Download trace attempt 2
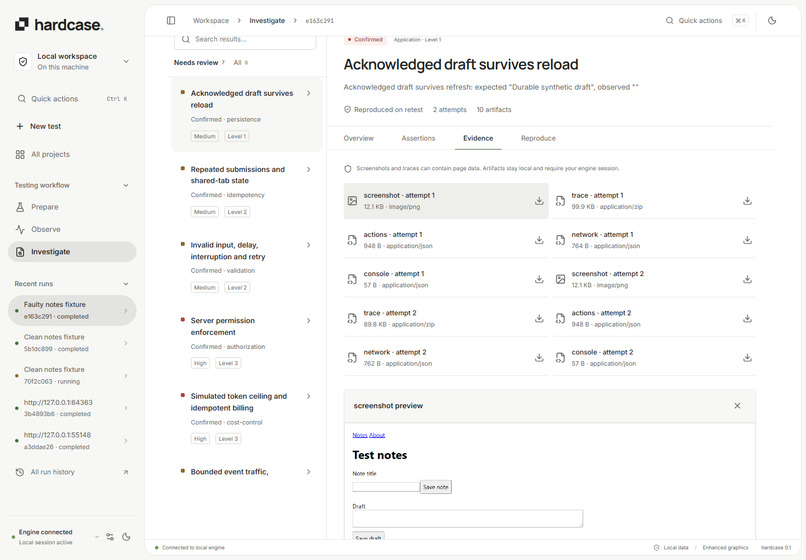The height and width of the screenshot is (560, 806). point(539,319)
